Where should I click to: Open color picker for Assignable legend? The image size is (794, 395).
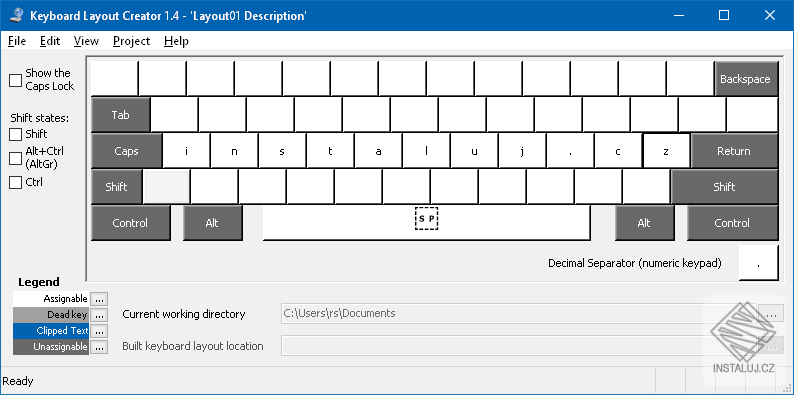pyautogui.click(x=99, y=299)
